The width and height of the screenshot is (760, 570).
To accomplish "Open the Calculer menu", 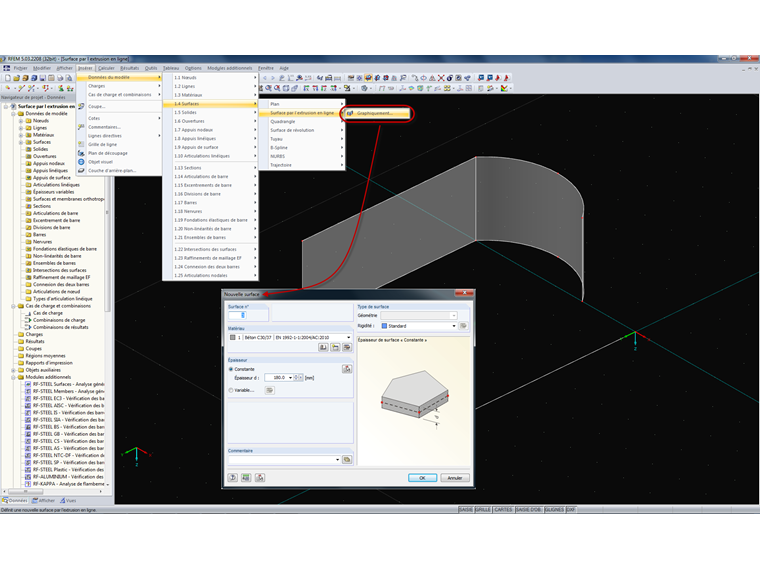I will (106, 68).
